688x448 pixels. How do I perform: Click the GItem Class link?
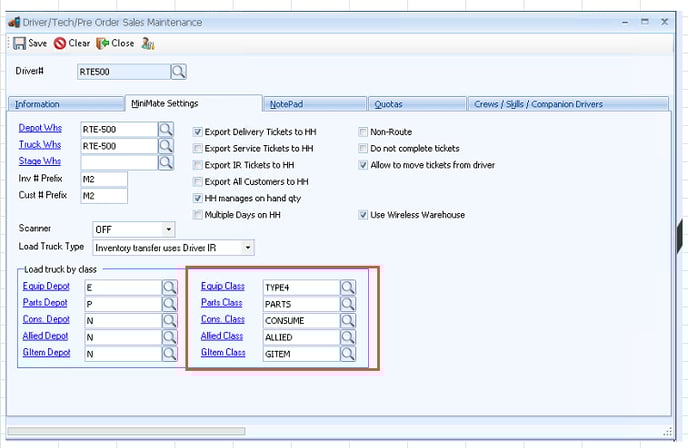(223, 352)
